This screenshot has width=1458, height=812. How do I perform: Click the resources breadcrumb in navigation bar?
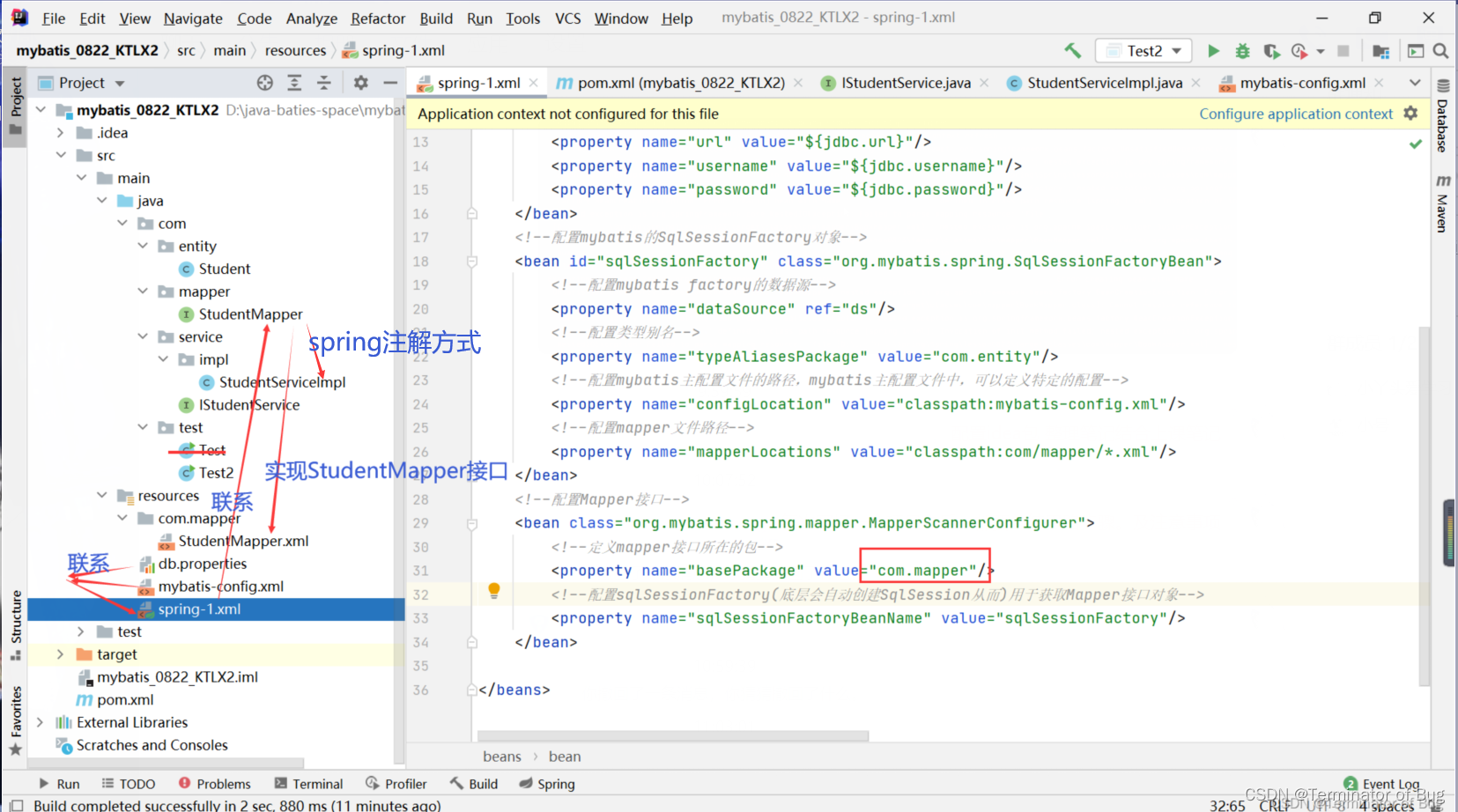click(295, 50)
